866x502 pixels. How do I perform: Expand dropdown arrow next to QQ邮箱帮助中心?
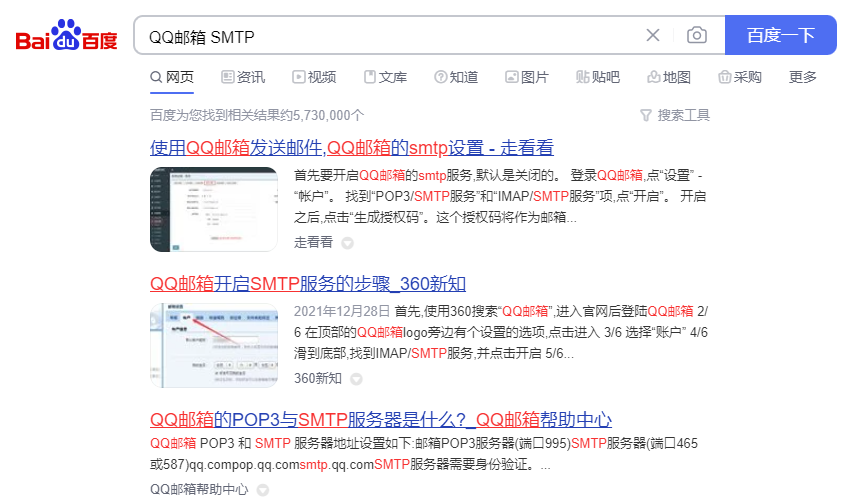click(263, 490)
